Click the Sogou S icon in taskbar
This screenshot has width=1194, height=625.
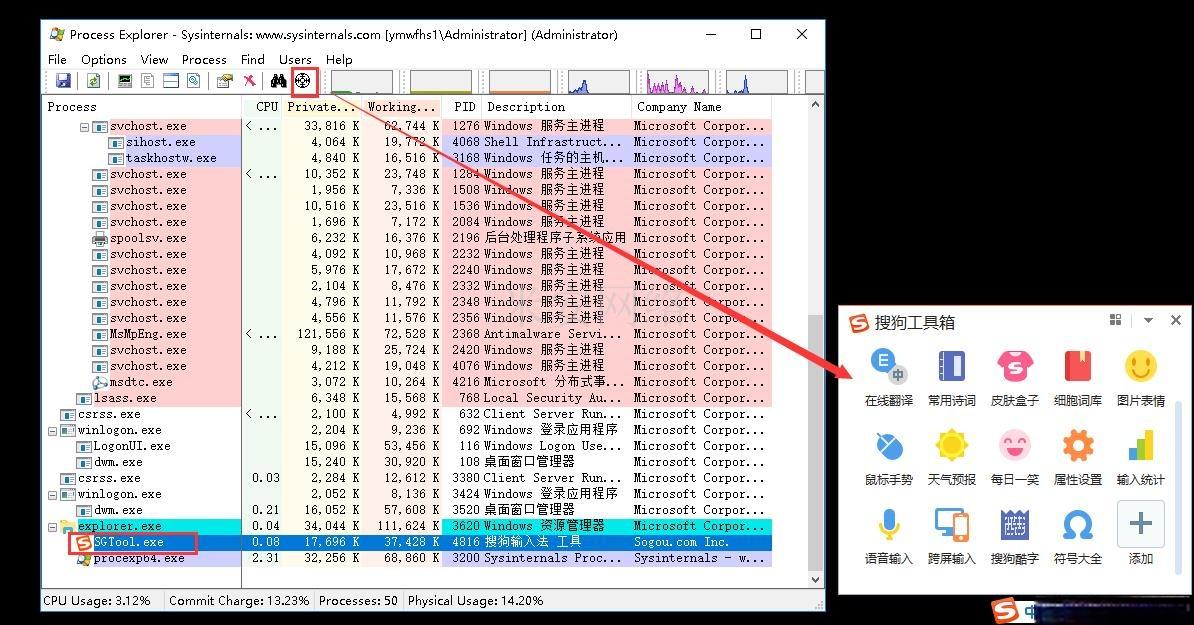(x=1004, y=611)
